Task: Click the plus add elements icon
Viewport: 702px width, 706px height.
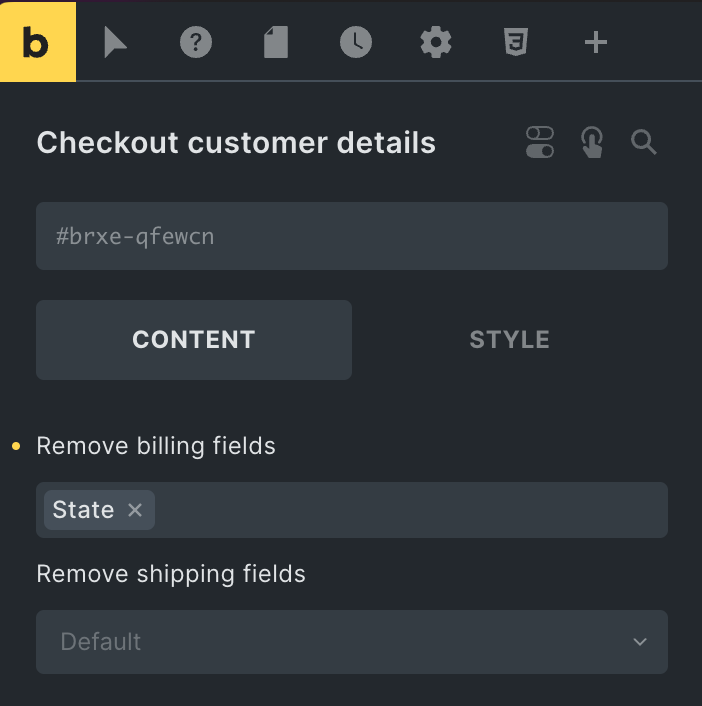Action: click(596, 42)
